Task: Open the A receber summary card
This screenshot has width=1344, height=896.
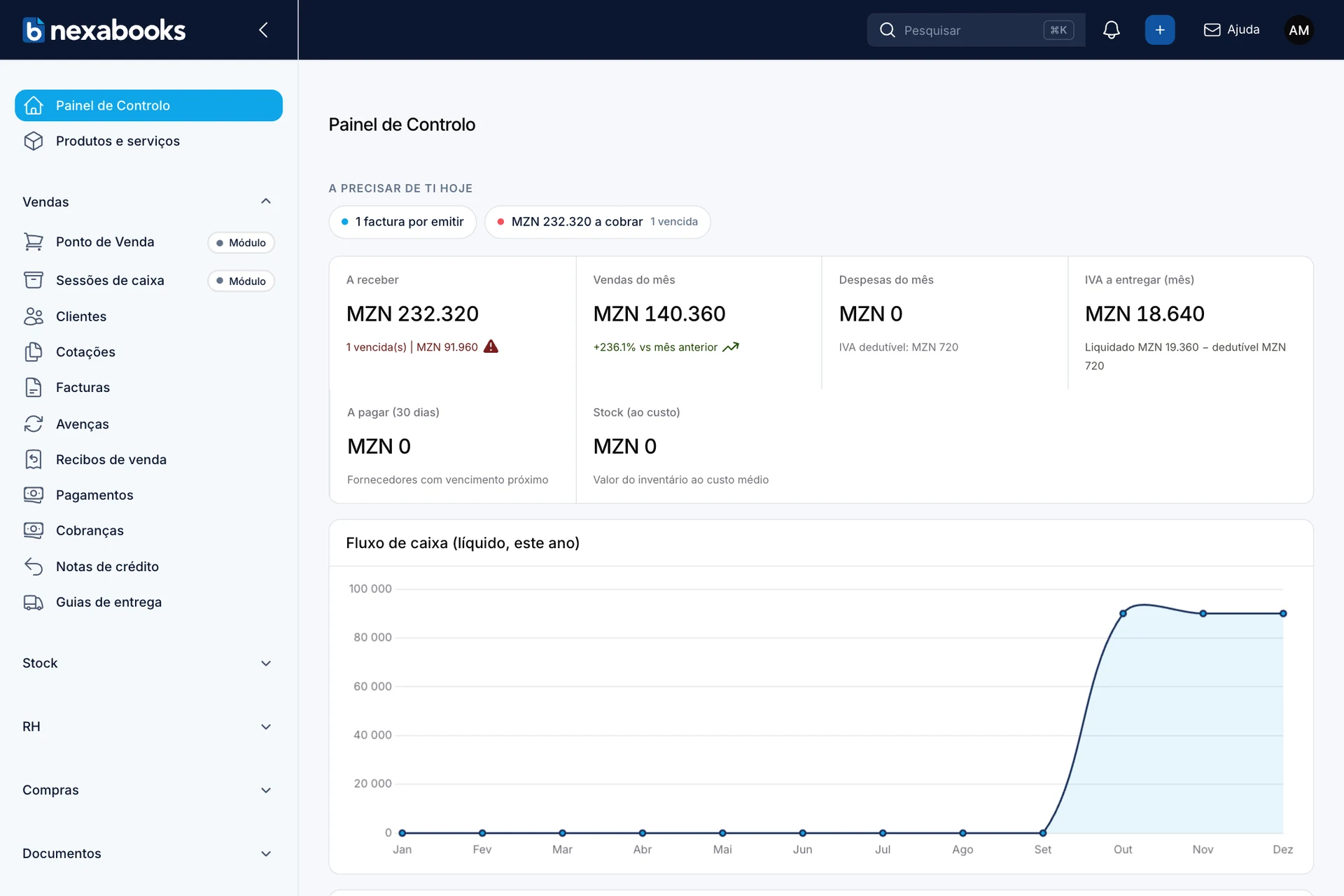Action: click(x=452, y=323)
